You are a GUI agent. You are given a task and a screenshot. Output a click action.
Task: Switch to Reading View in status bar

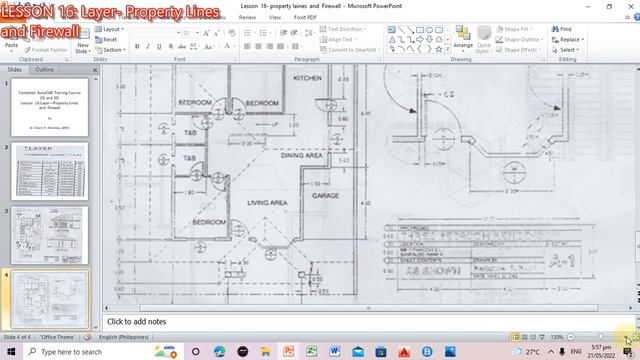tap(533, 337)
